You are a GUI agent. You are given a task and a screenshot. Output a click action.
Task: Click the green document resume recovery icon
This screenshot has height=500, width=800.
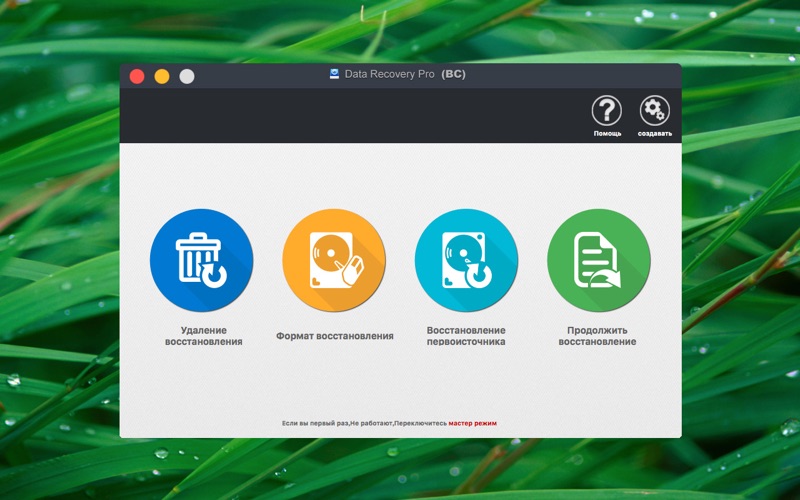click(598, 260)
